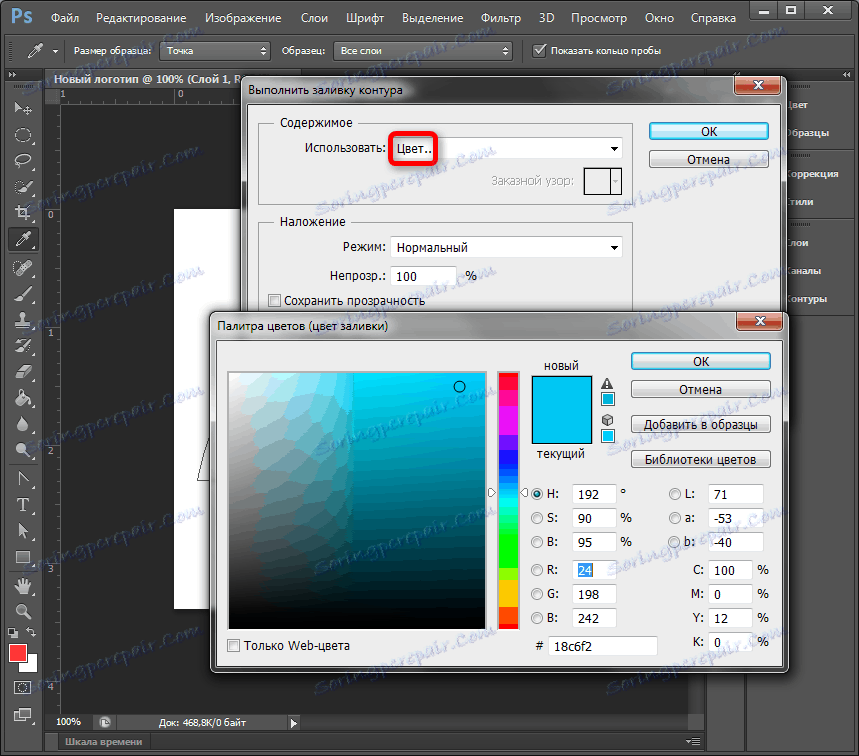
Task: Open the Фильтр menu
Action: (500, 18)
